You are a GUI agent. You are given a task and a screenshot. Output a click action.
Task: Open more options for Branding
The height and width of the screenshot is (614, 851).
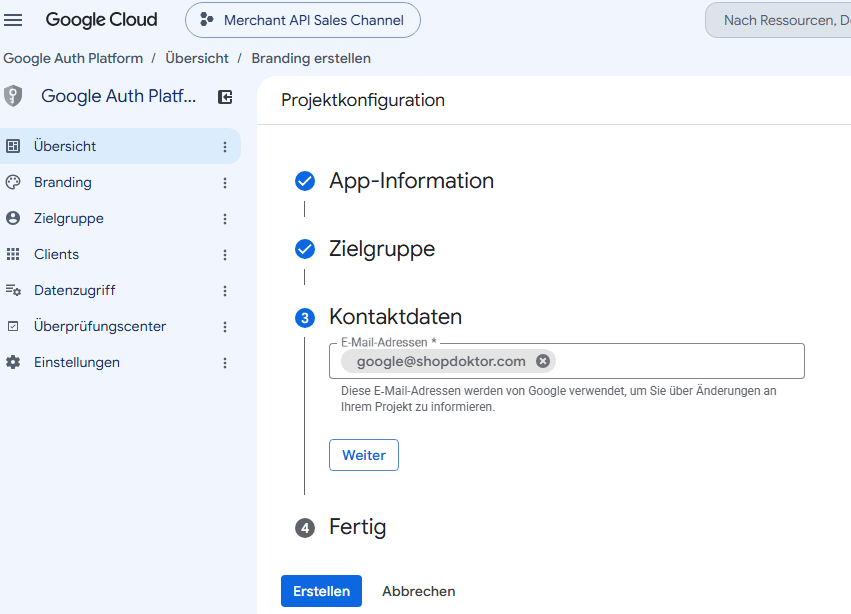pyautogui.click(x=225, y=183)
